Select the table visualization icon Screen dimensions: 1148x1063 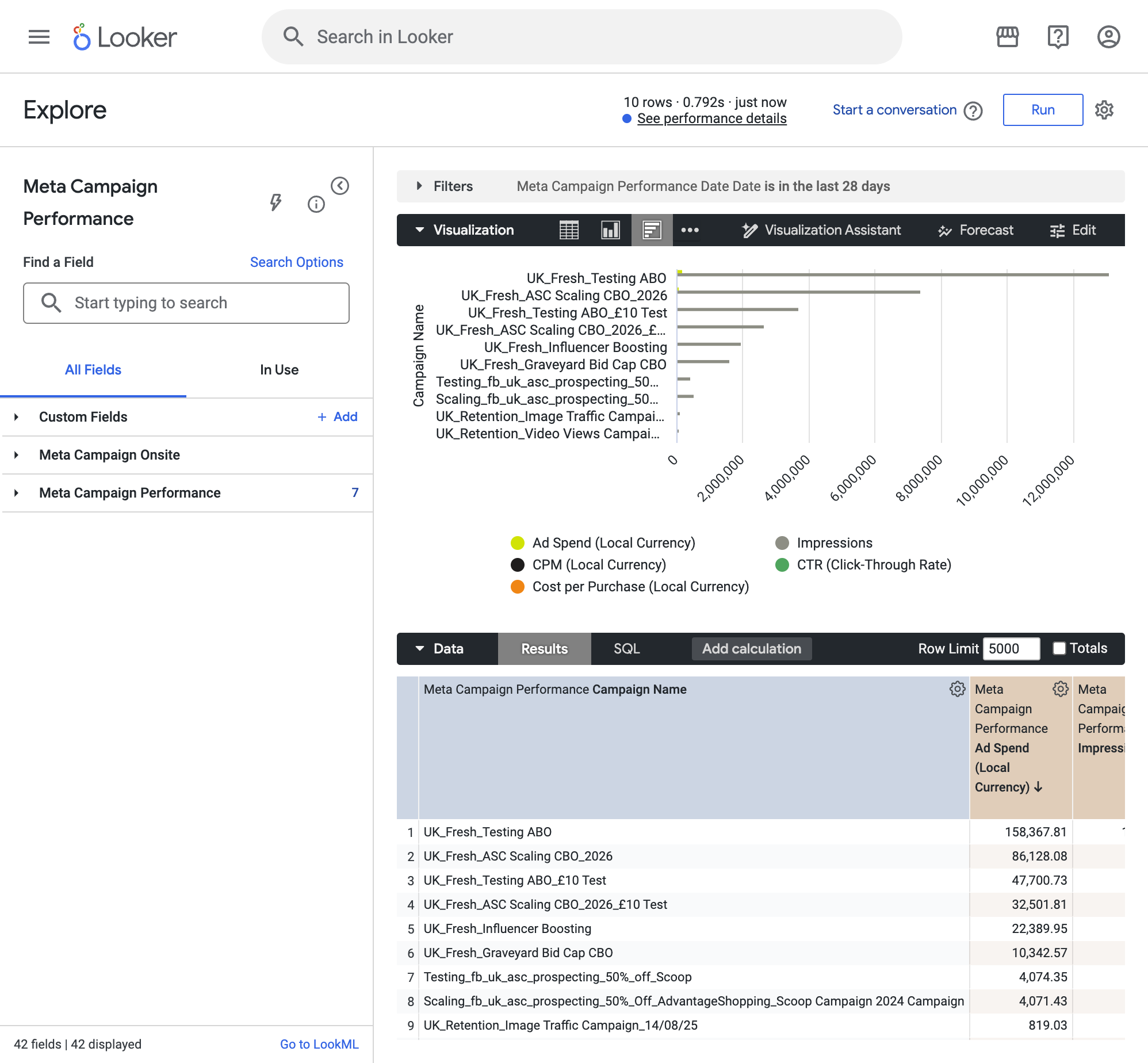click(x=569, y=230)
